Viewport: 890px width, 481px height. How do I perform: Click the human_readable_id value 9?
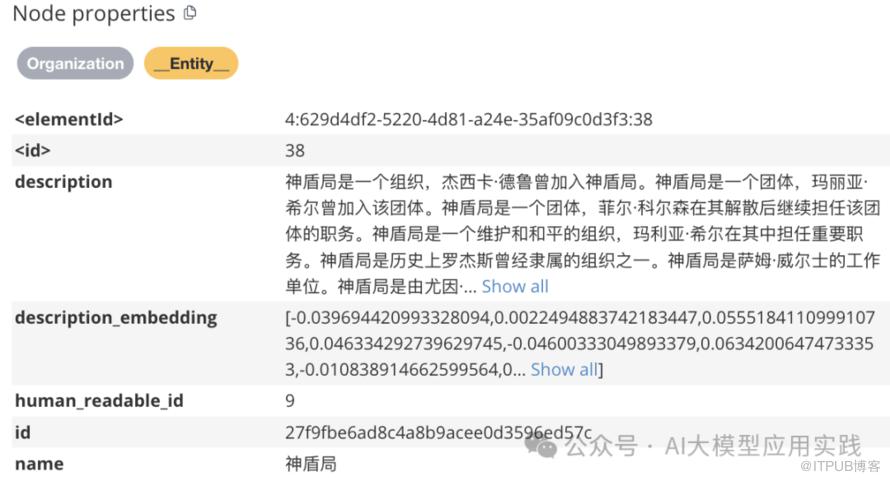(x=290, y=401)
